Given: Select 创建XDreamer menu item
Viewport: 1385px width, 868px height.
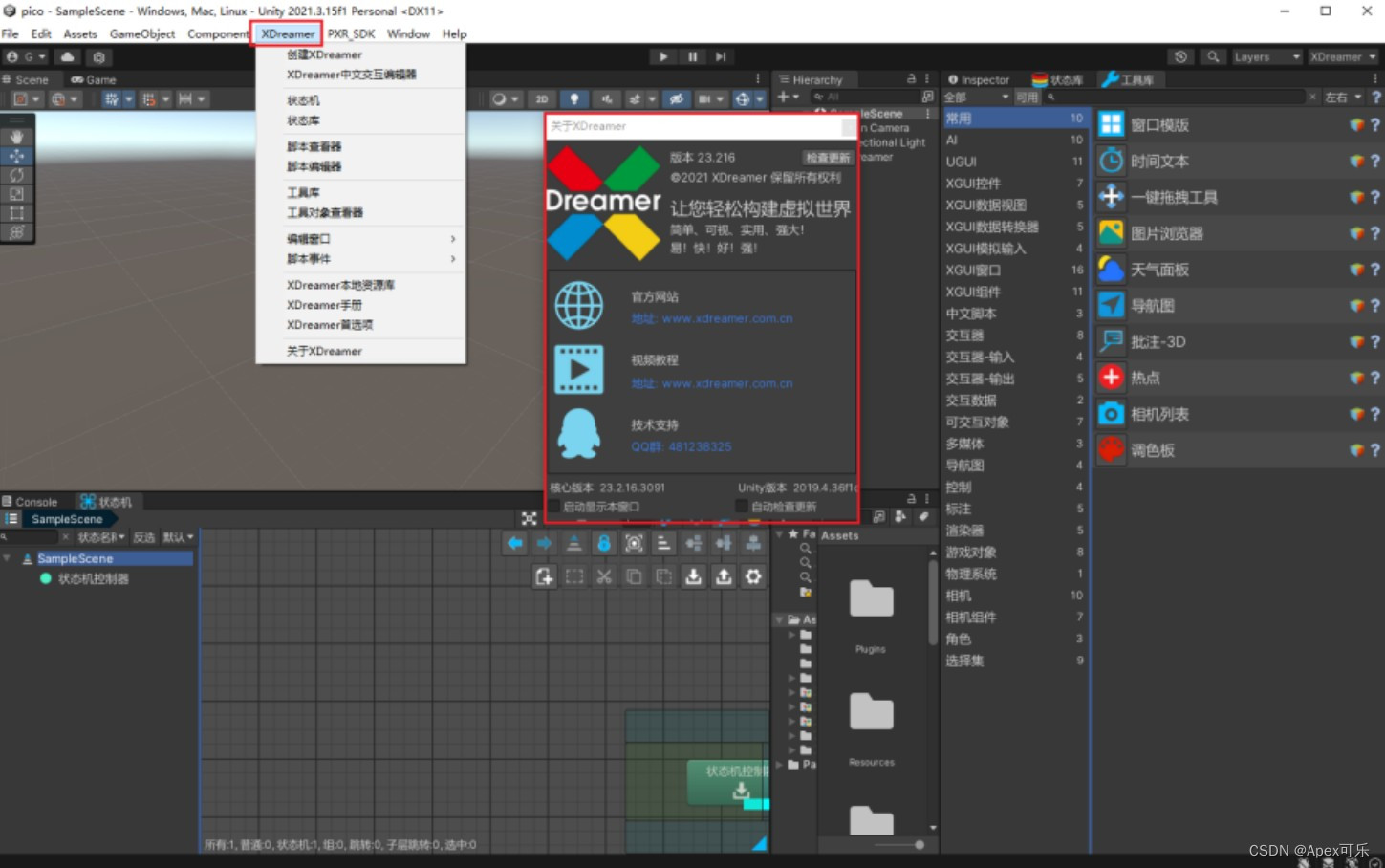Looking at the screenshot, I should [360, 54].
